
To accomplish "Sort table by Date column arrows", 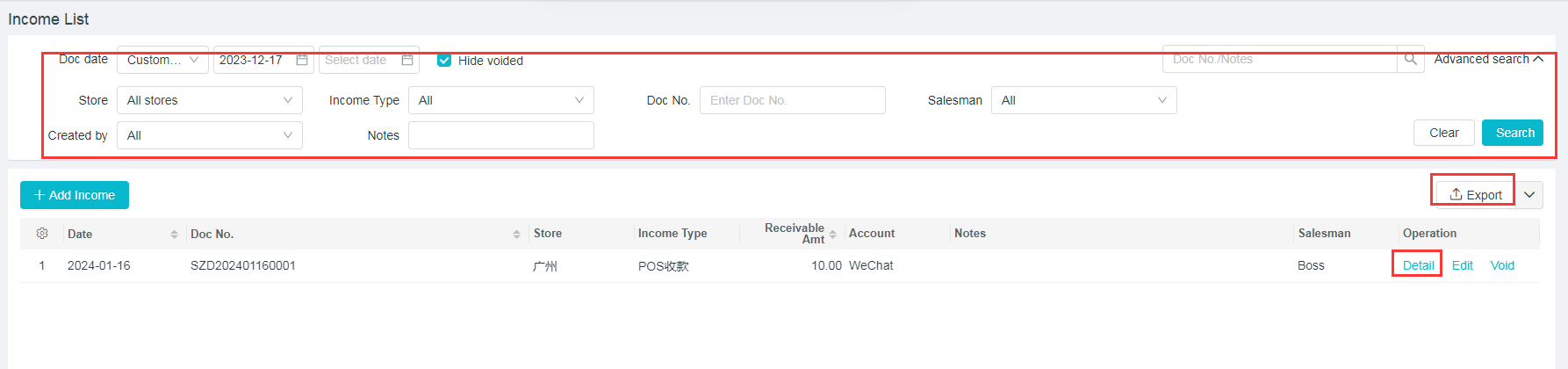I will [x=174, y=234].
